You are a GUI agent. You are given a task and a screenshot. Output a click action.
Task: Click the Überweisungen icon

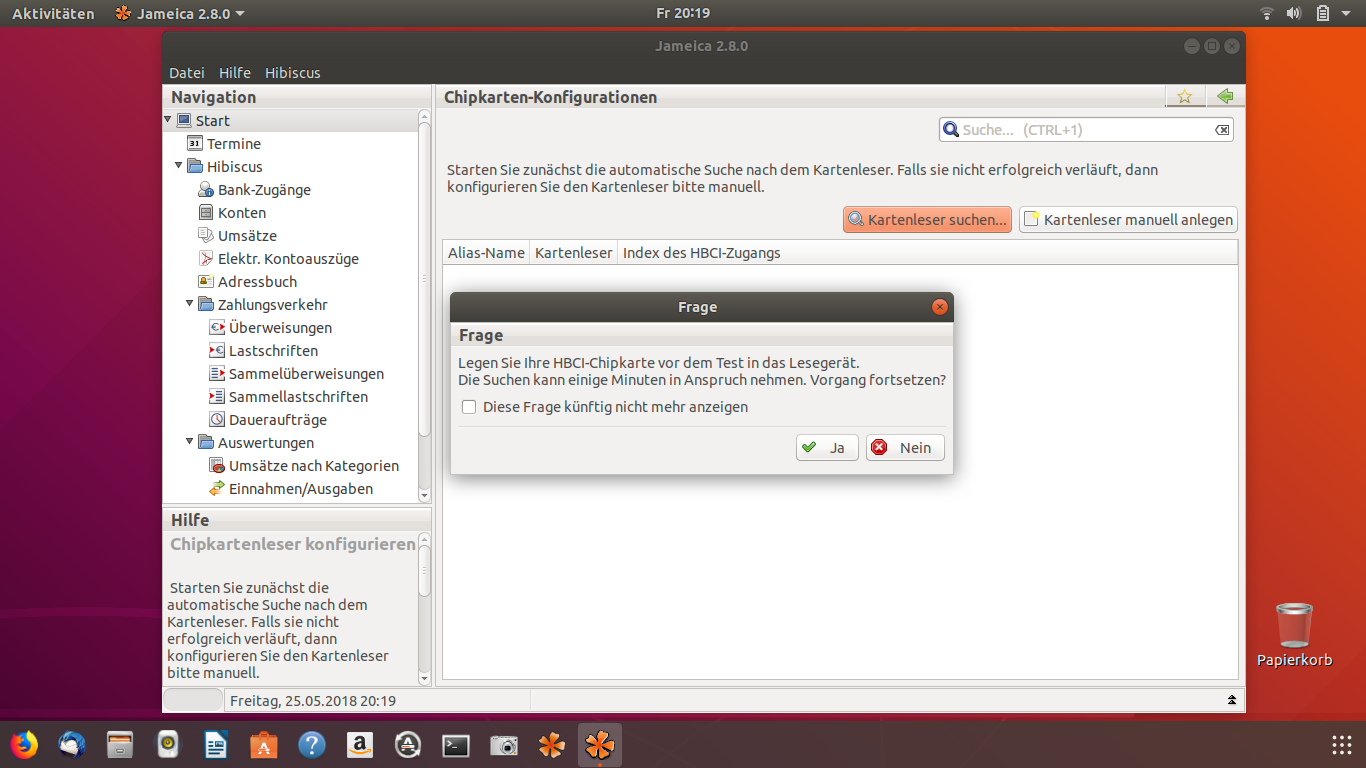coord(217,328)
